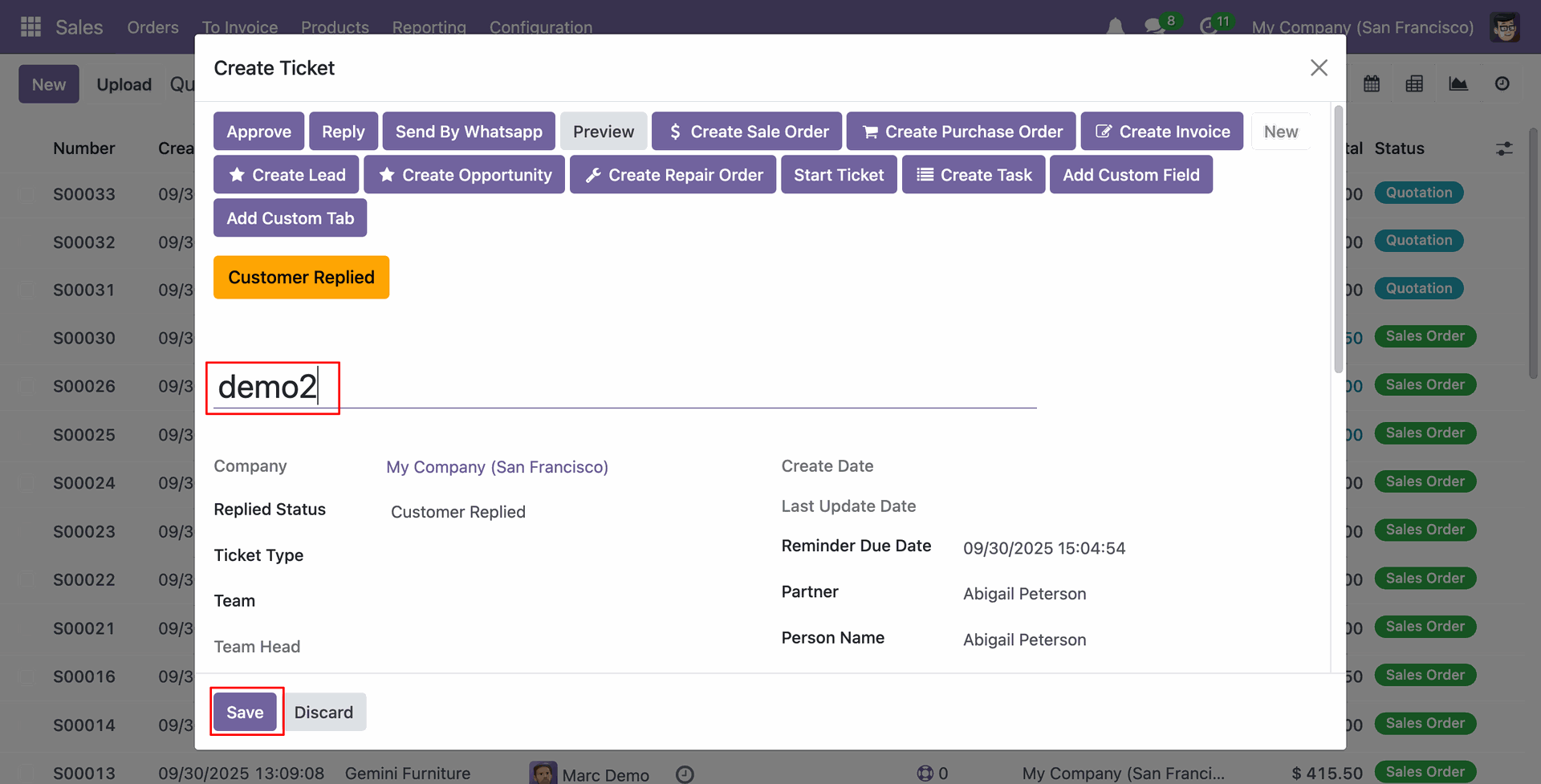This screenshot has height=784, width=1541.
Task: Save the ticket
Action: pyautogui.click(x=245, y=712)
